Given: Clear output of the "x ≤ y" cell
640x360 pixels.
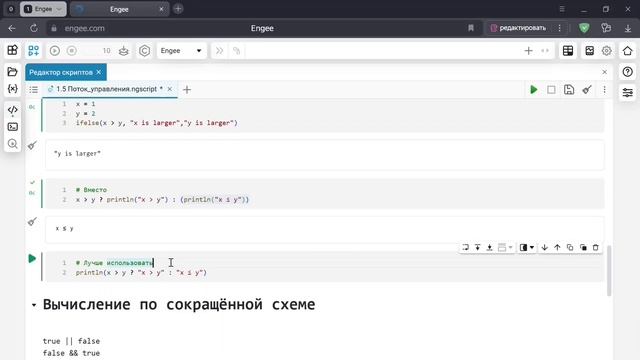Looking at the screenshot, I should coord(32,222).
